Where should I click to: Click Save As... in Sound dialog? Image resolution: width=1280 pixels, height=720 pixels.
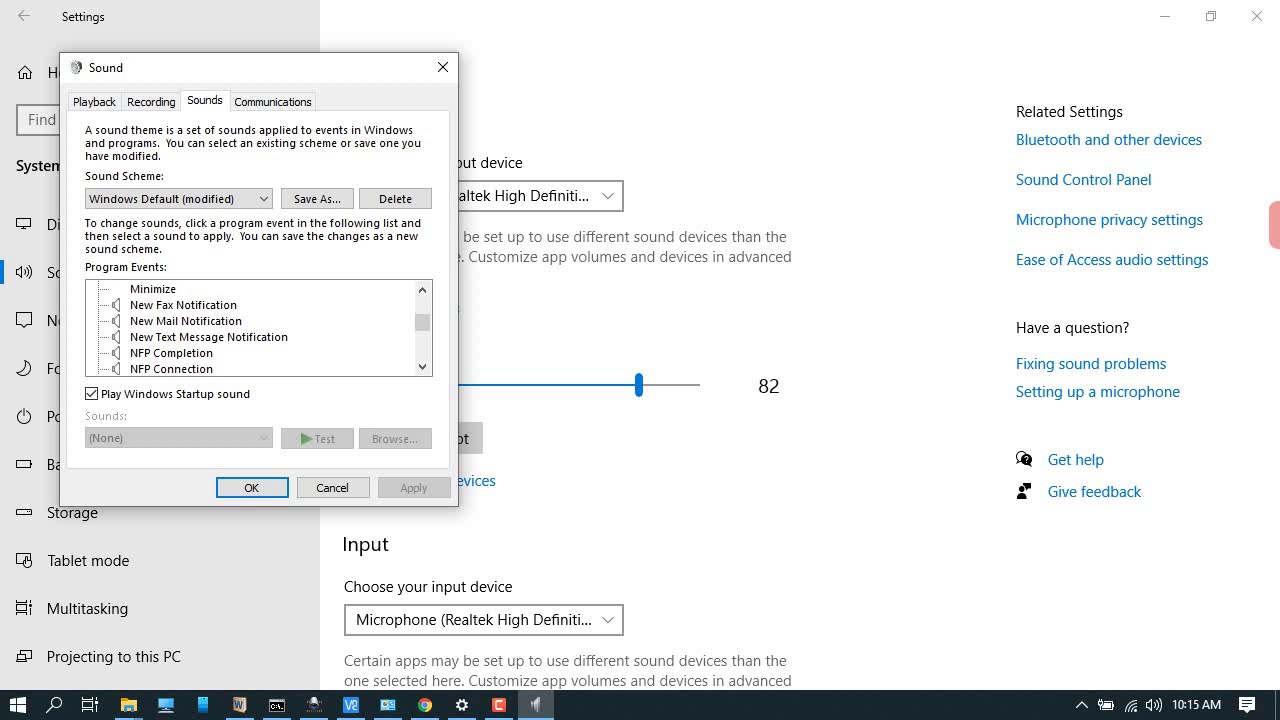pyautogui.click(x=317, y=198)
